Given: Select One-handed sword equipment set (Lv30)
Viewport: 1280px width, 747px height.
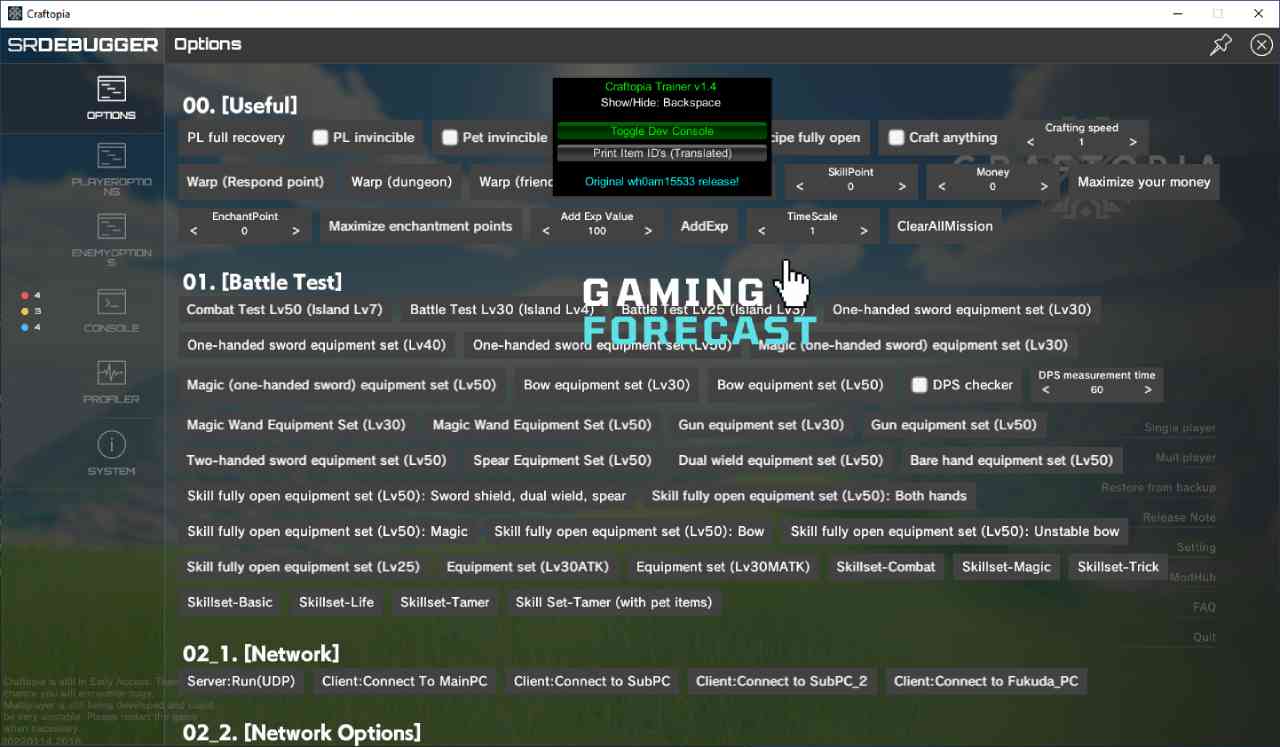Looking at the screenshot, I should coord(962,310).
